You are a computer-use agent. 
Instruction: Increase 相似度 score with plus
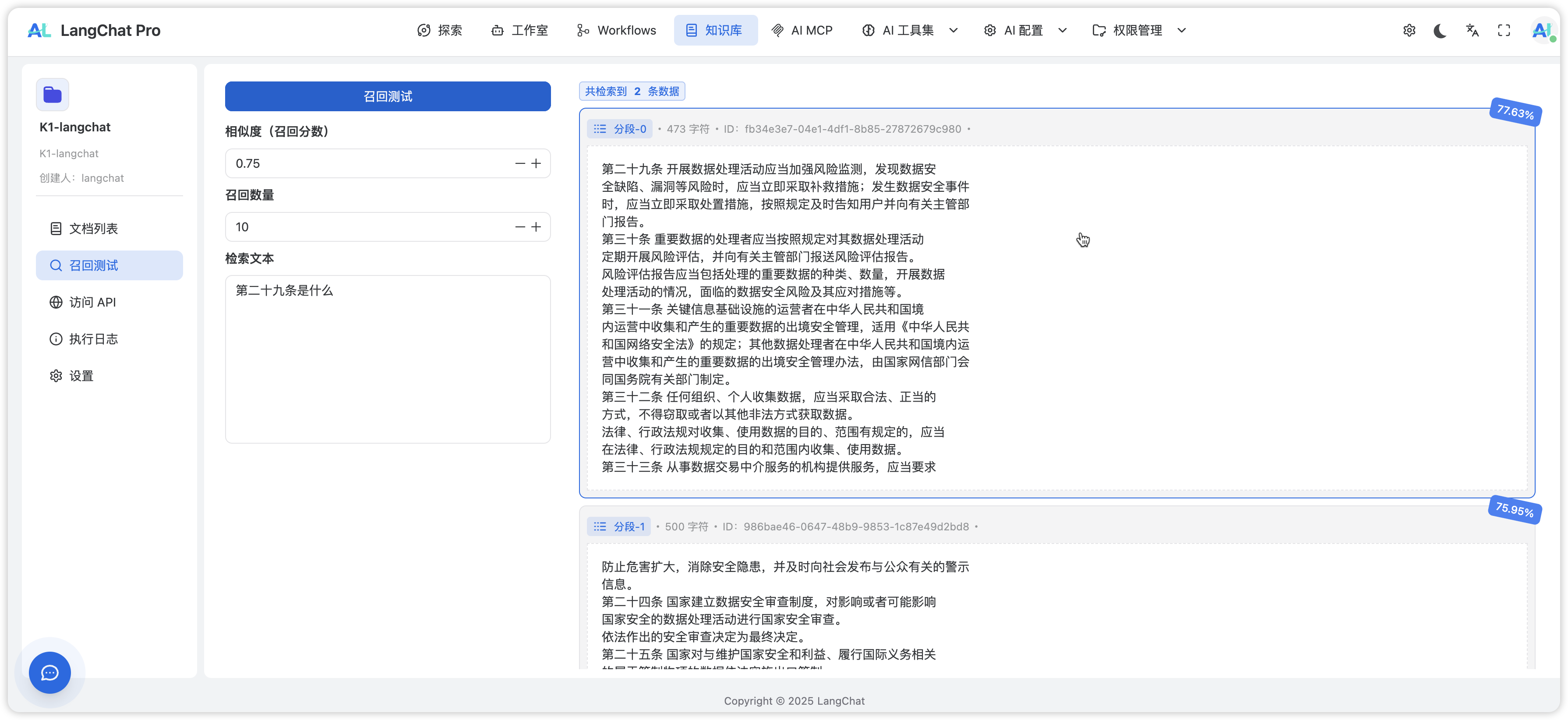click(x=536, y=163)
